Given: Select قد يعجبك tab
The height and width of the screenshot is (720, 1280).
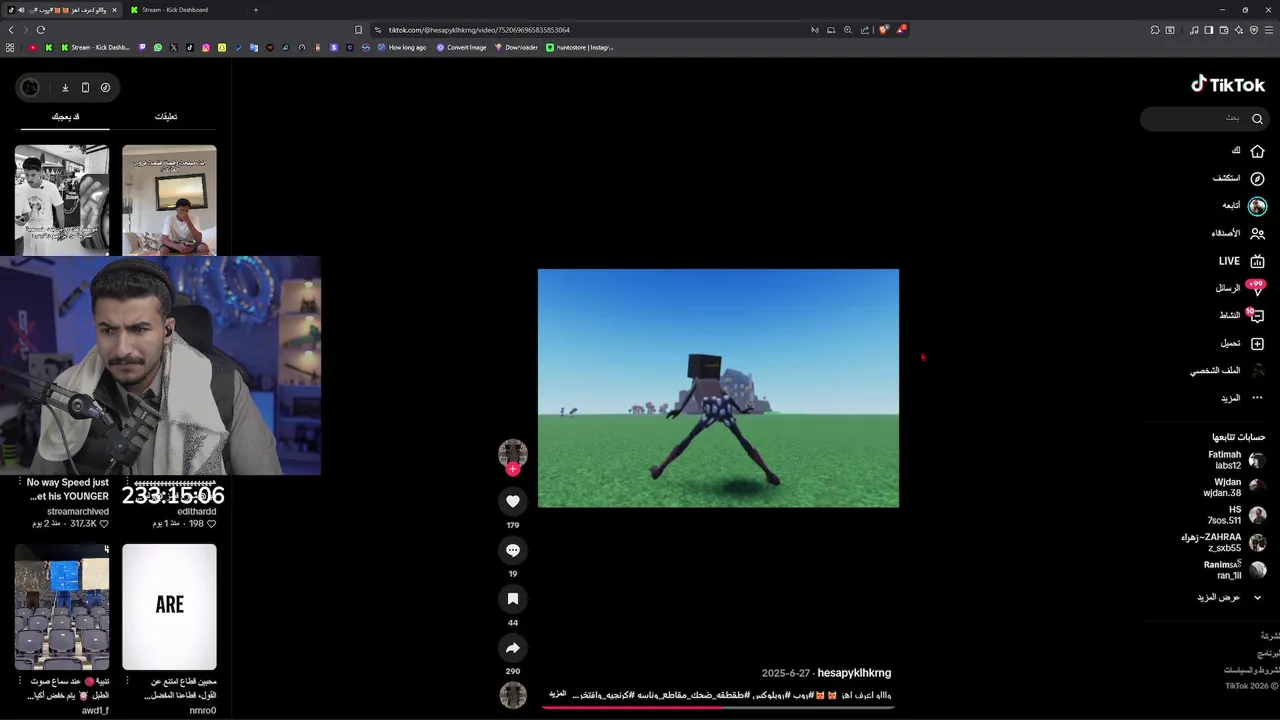Looking at the screenshot, I should [x=66, y=117].
